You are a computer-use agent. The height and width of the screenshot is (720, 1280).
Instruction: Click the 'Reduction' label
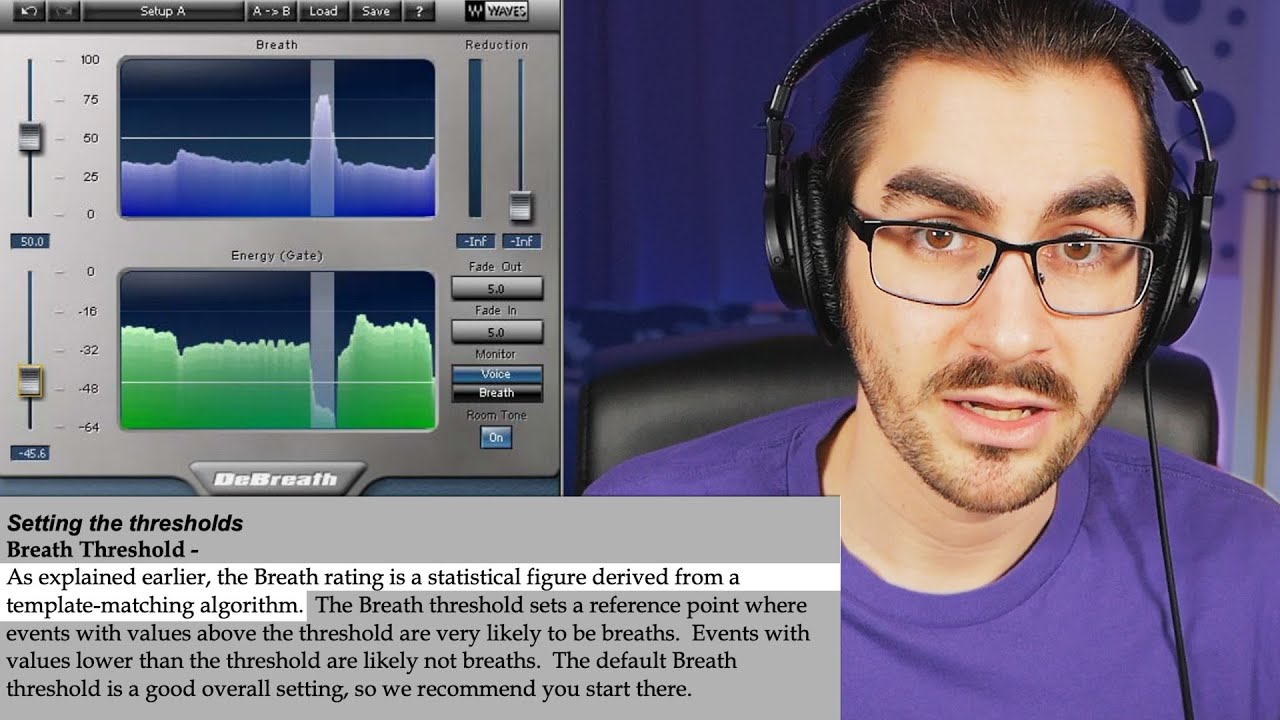pyautogui.click(x=496, y=45)
